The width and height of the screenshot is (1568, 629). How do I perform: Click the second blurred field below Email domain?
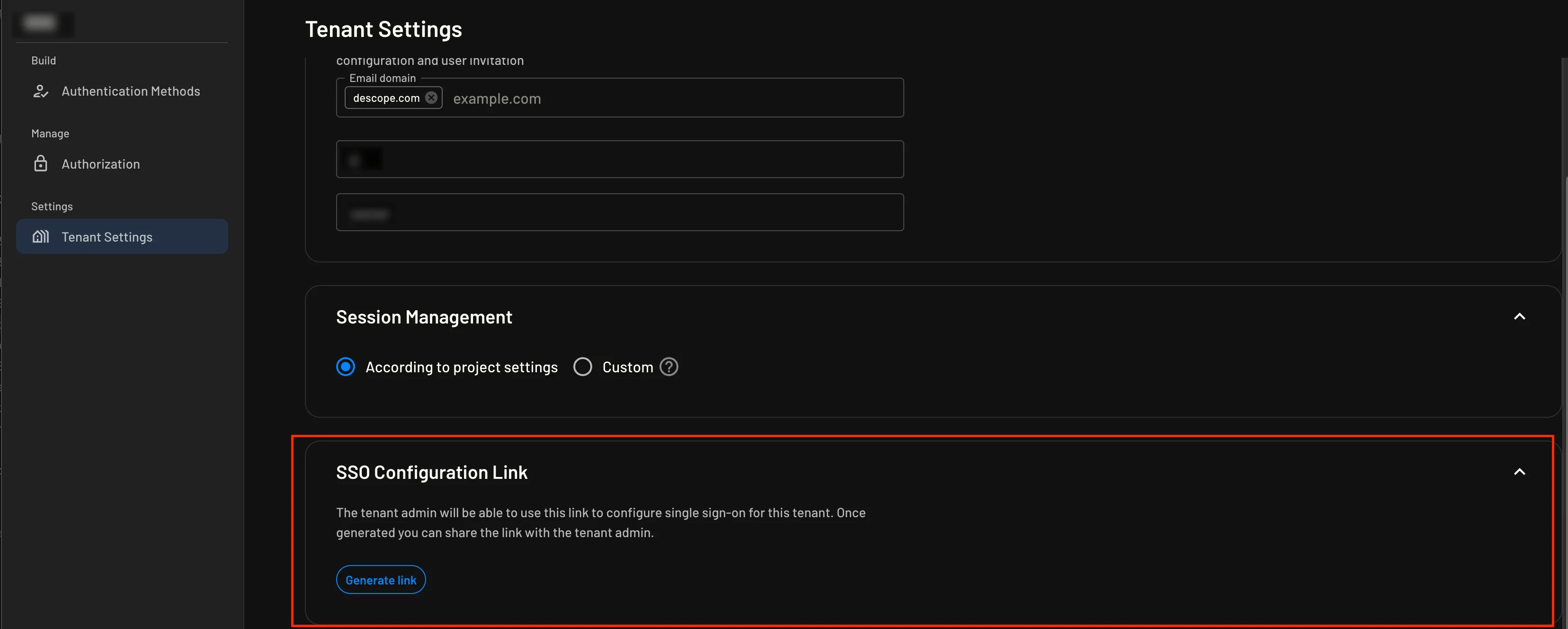620,213
